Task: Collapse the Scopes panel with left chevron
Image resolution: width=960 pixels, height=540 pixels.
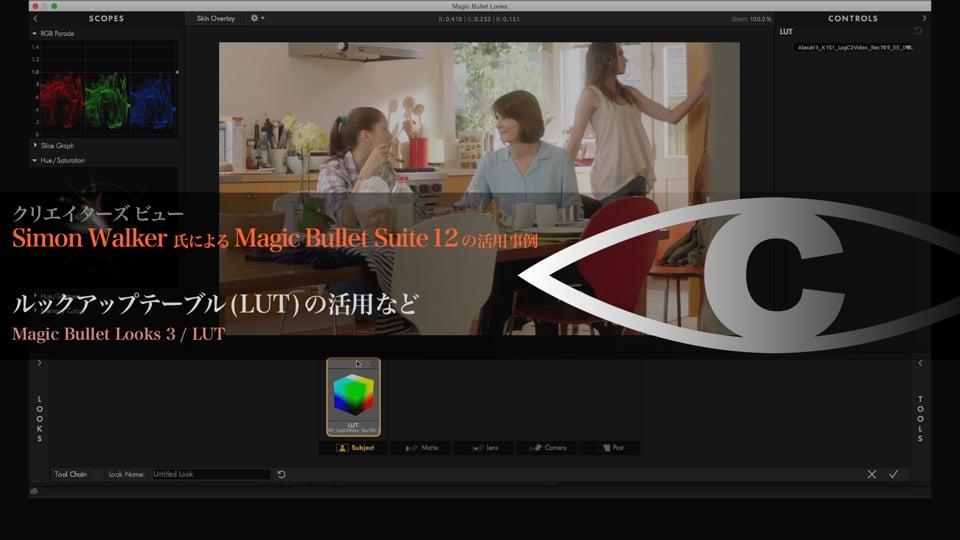Action: click(36, 19)
